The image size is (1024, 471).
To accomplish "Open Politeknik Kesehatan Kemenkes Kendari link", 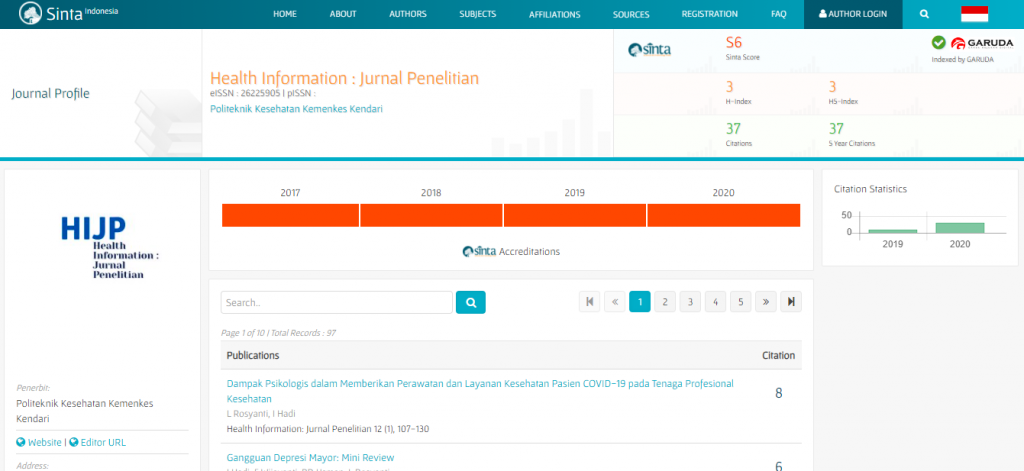I will click(296, 109).
